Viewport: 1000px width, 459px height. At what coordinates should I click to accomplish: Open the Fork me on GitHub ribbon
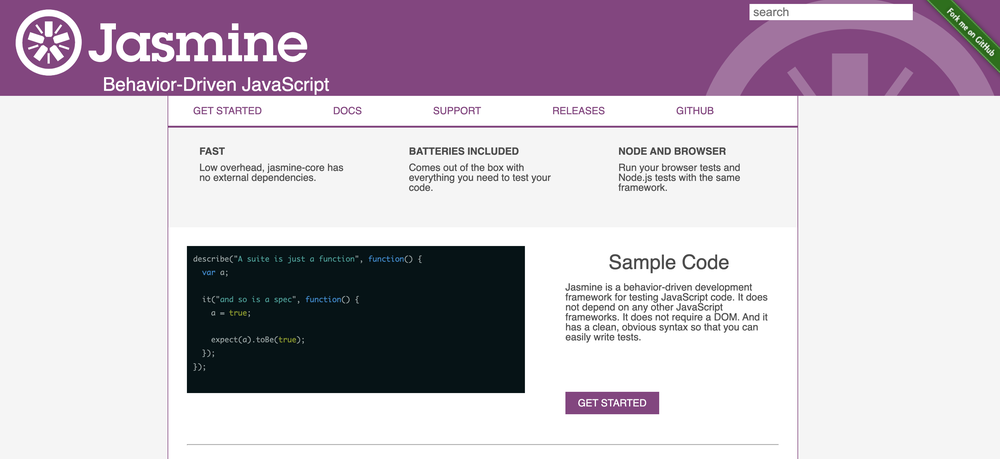[x=971, y=31]
